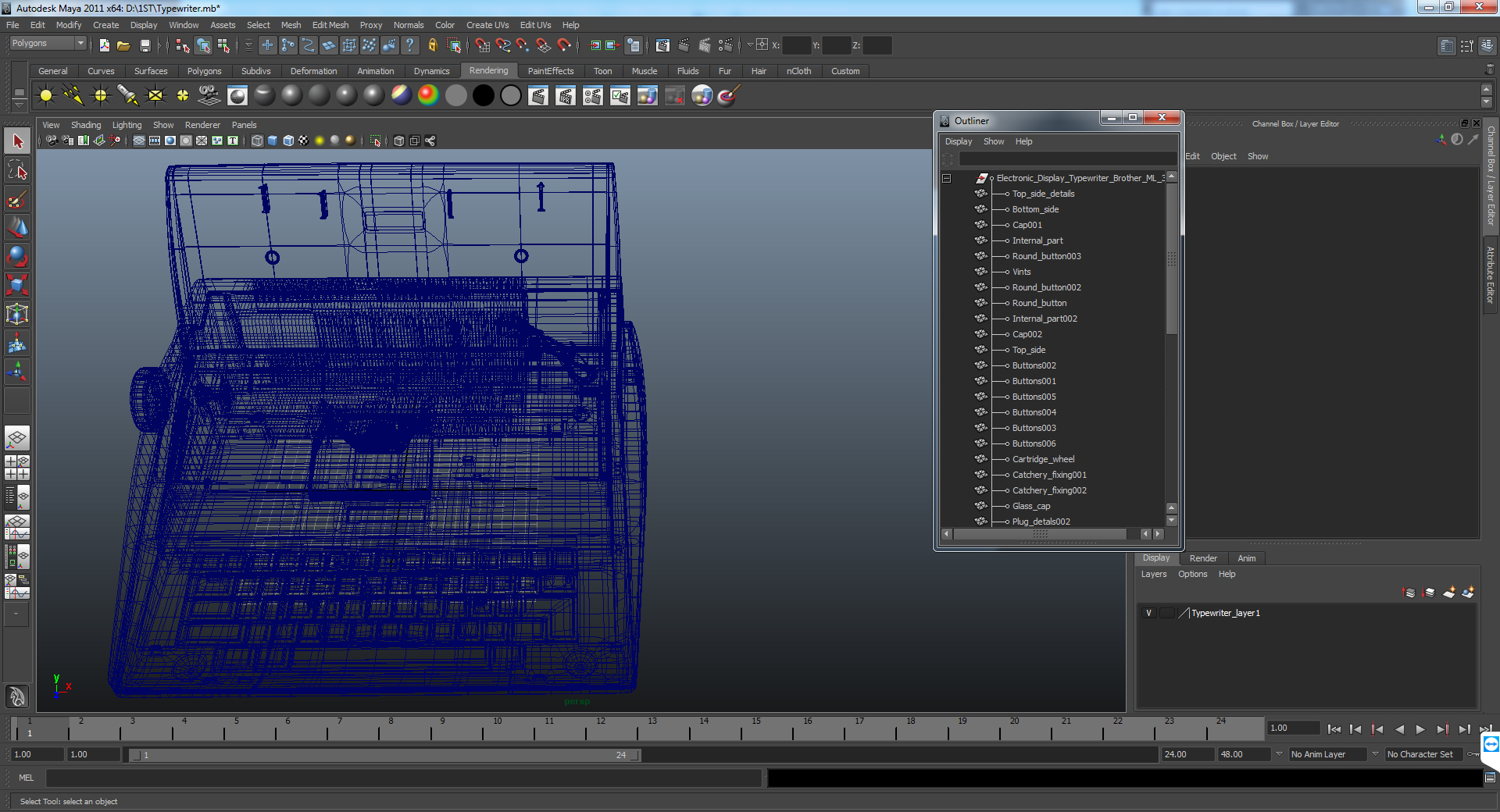The image size is (1500, 812).
Task: Switch to the Polygons shelf tab
Action: click(205, 71)
